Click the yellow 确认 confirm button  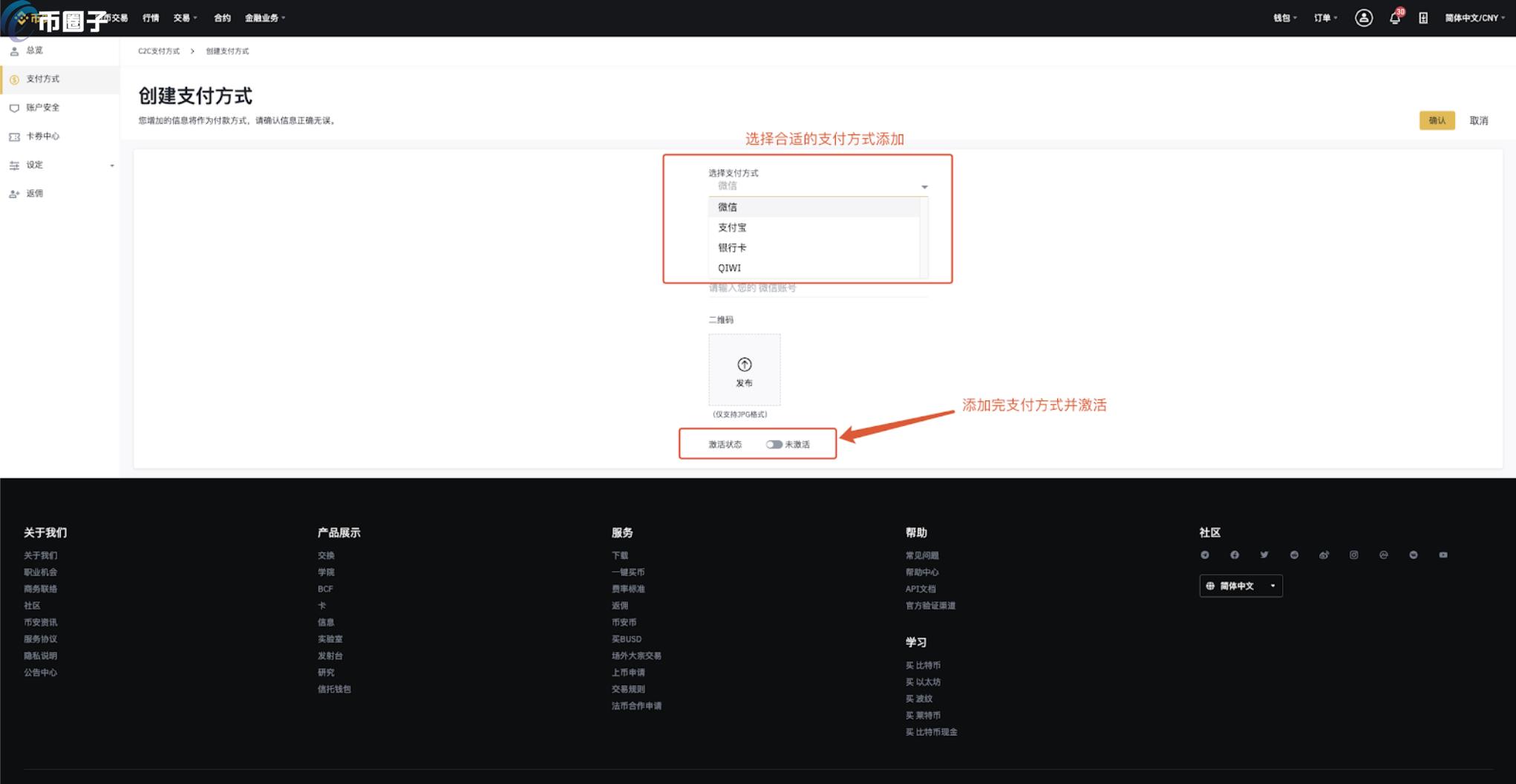pos(1437,120)
